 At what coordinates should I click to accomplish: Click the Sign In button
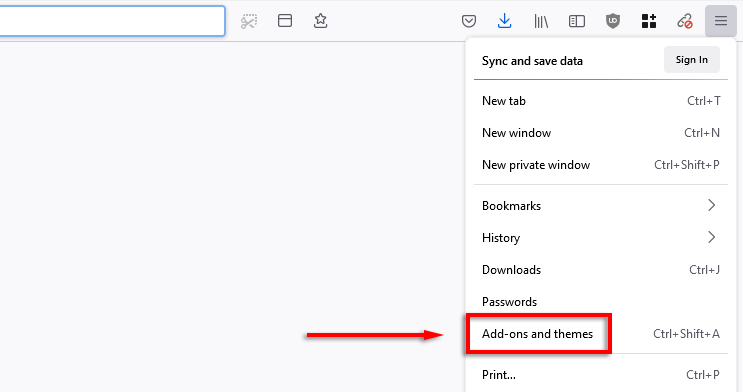(x=692, y=60)
